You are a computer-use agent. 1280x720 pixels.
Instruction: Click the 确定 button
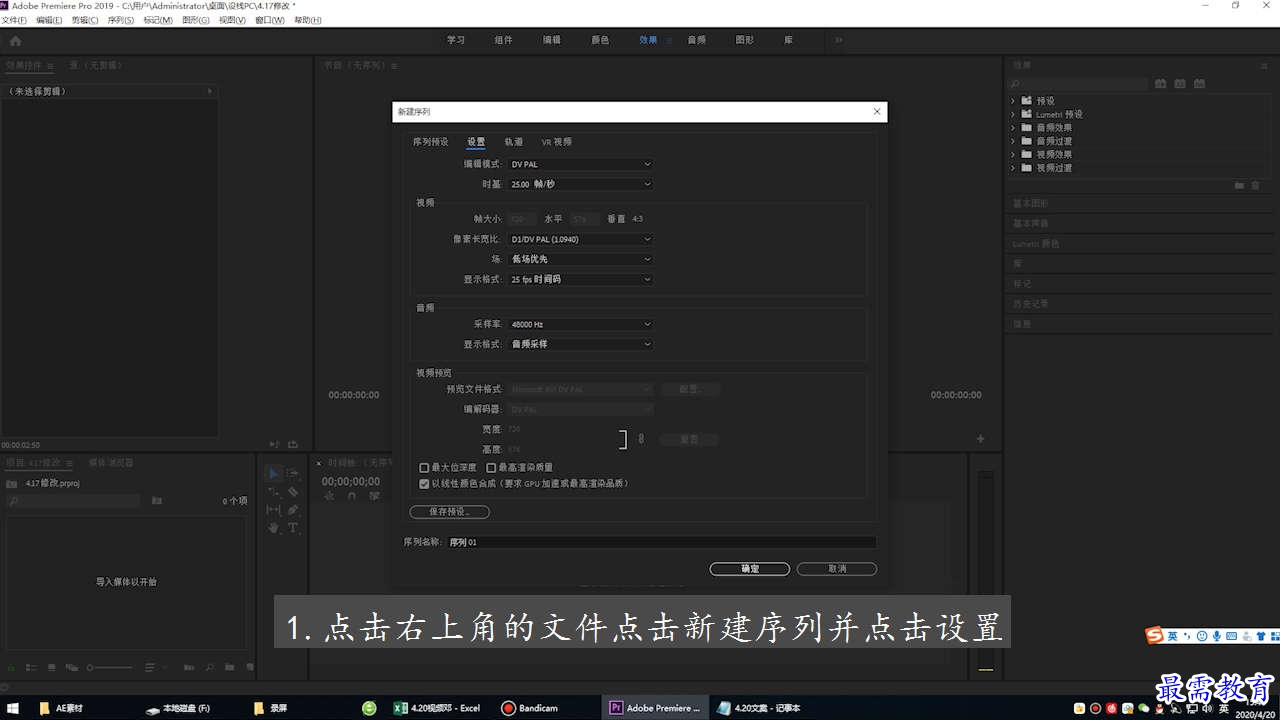pyautogui.click(x=749, y=569)
